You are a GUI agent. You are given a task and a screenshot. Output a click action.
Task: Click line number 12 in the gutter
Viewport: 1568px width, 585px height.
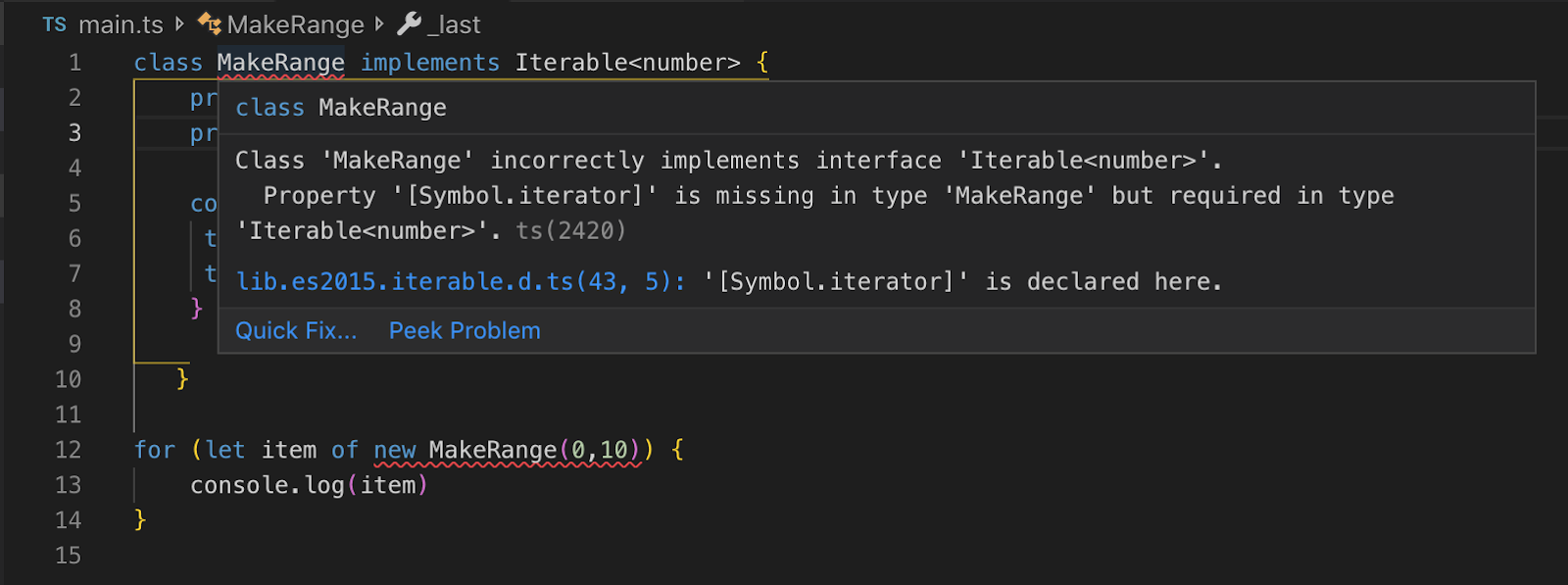click(x=68, y=450)
